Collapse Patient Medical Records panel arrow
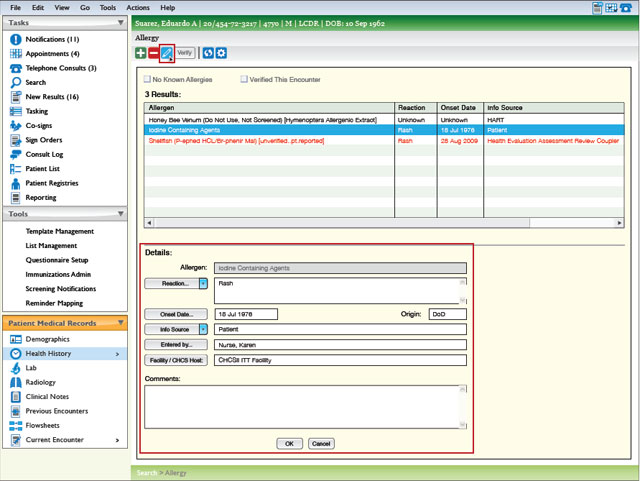This screenshot has width=640, height=481. [x=120, y=323]
